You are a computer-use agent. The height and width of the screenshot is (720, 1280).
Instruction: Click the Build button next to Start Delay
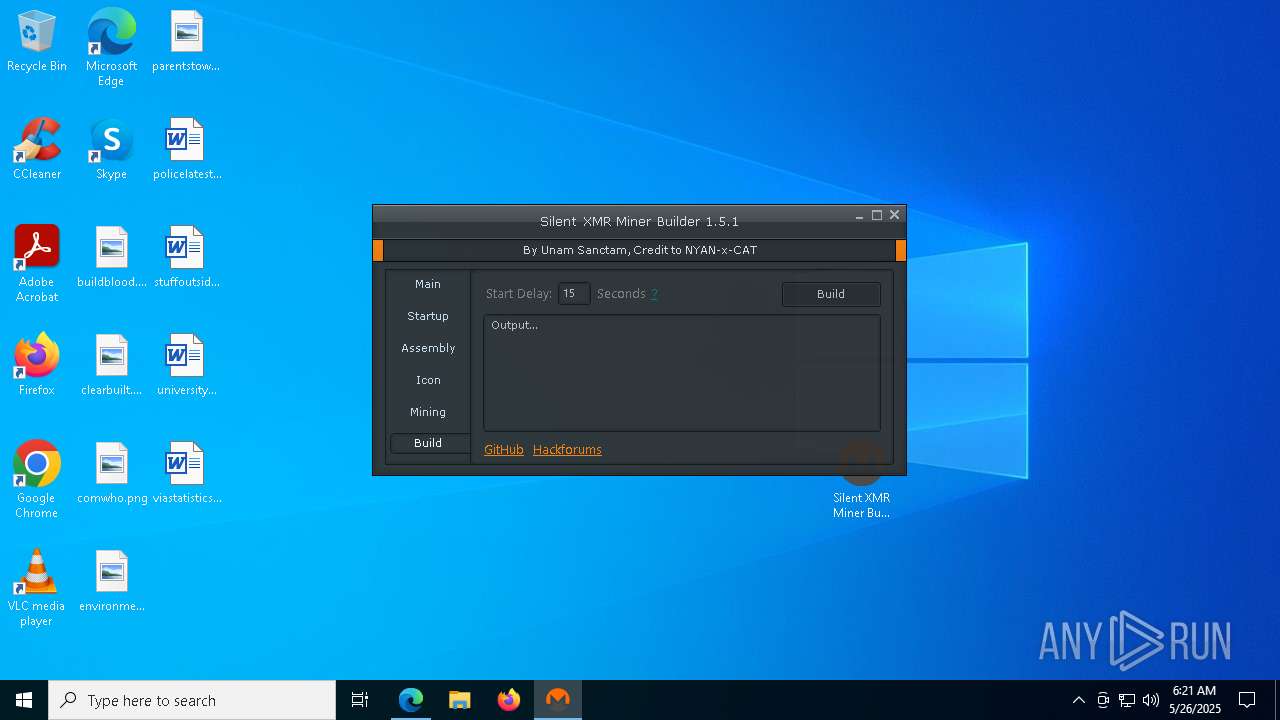(831, 294)
